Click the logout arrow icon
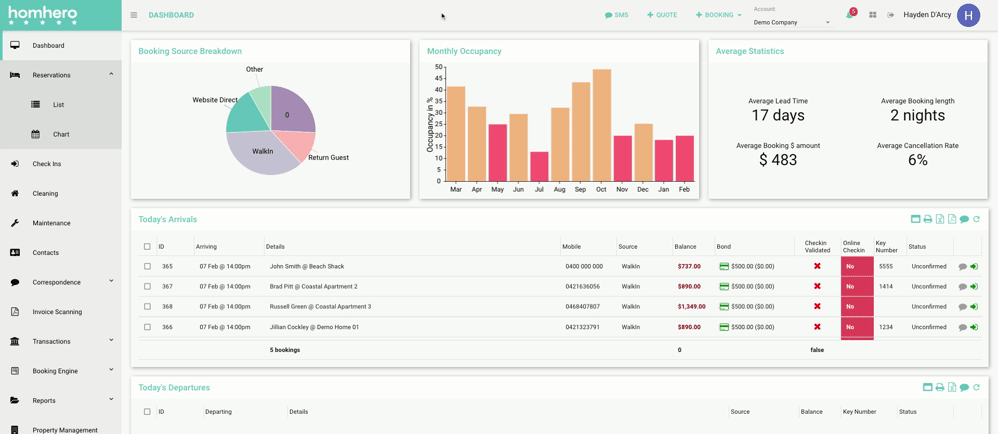Screen dimensions: 998x434 click(891, 15)
